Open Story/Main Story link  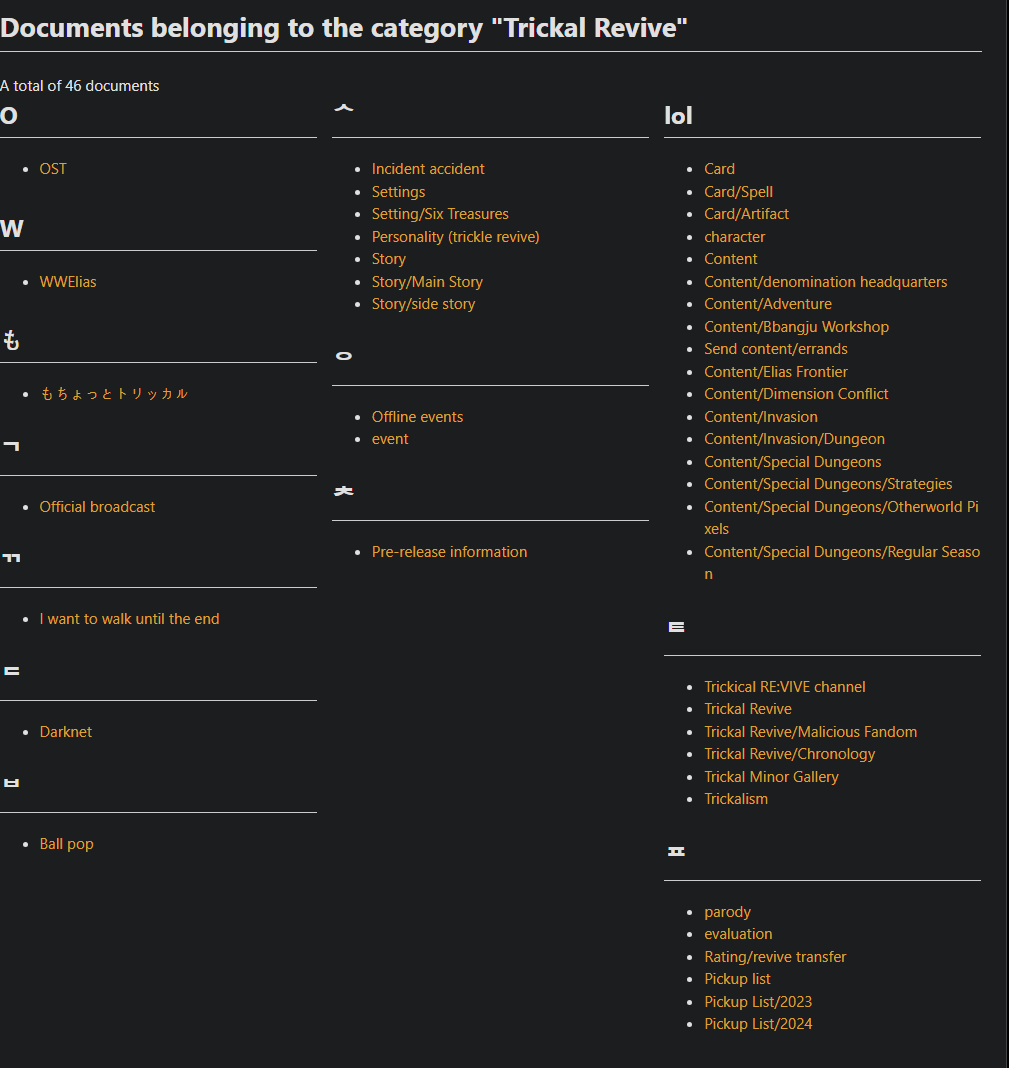tap(427, 282)
